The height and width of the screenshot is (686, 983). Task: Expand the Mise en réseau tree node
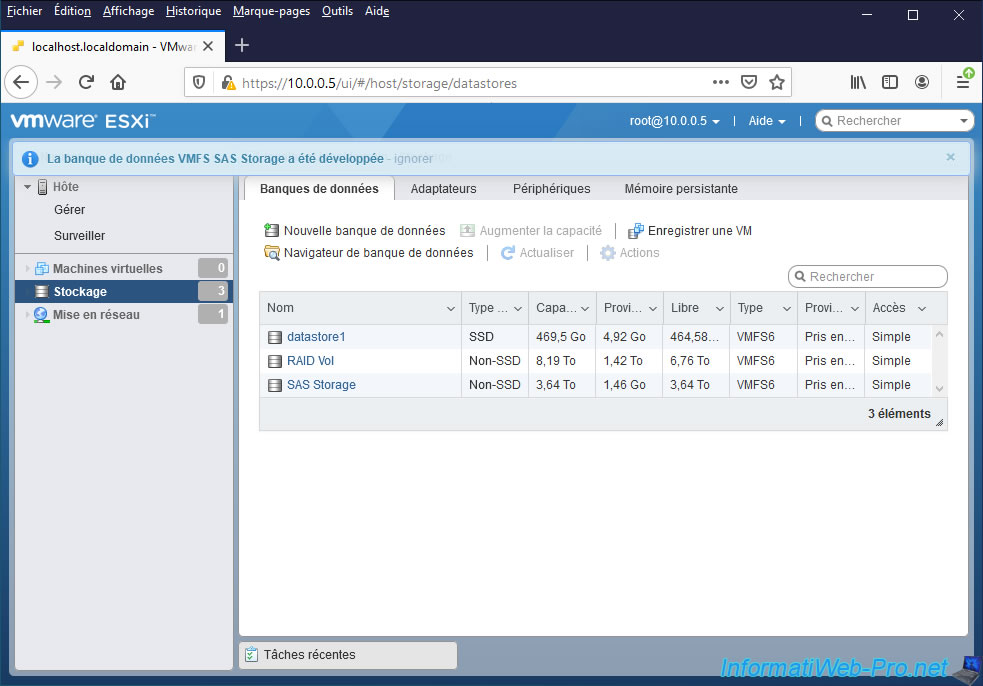click(27, 315)
